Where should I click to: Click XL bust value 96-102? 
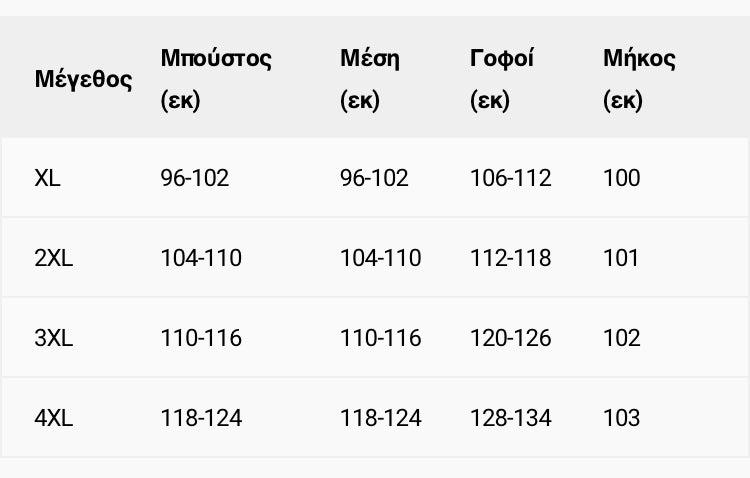(x=195, y=178)
